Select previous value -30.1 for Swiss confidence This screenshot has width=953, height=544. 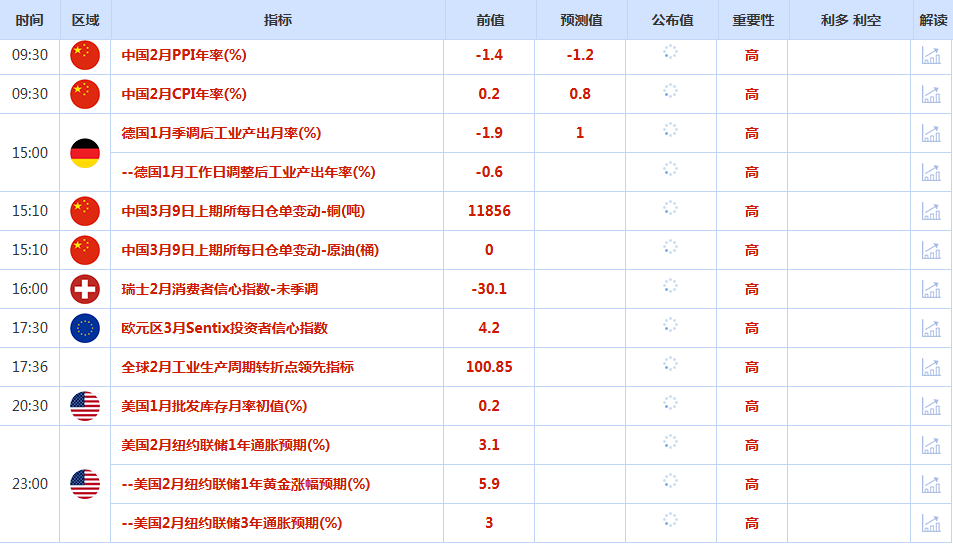[489, 289]
